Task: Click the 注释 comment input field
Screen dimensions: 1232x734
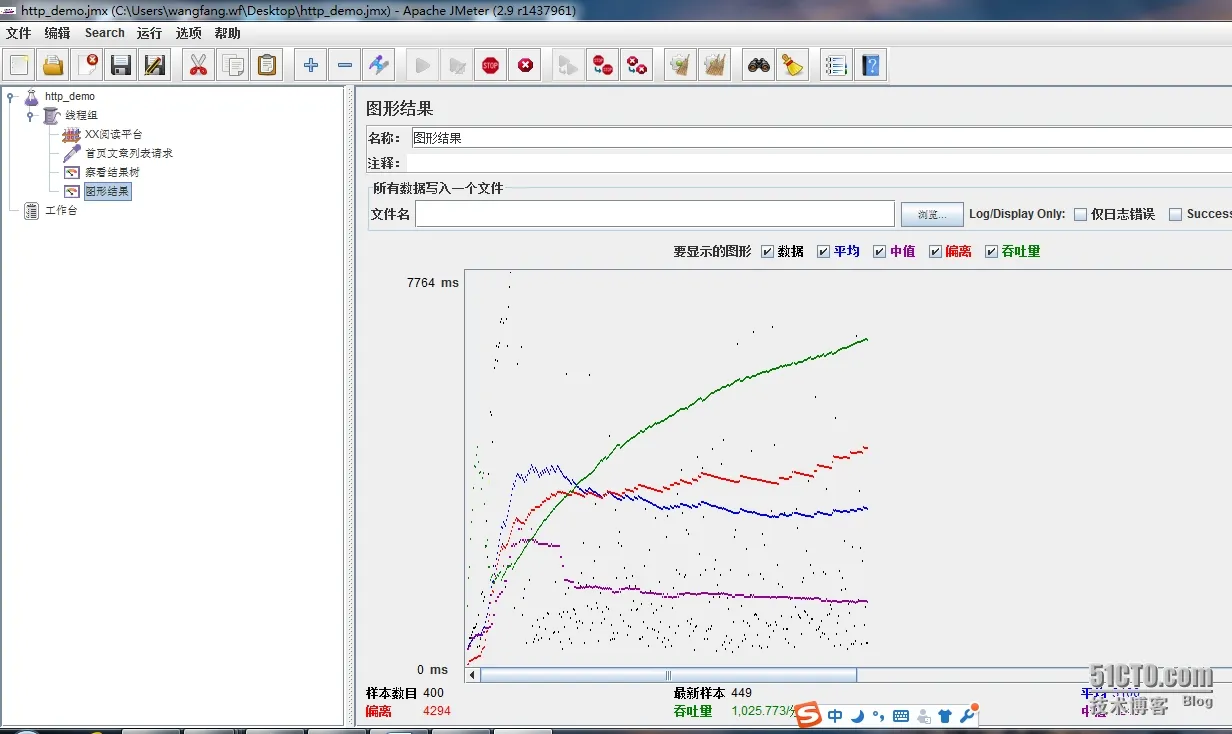Action: (x=821, y=162)
